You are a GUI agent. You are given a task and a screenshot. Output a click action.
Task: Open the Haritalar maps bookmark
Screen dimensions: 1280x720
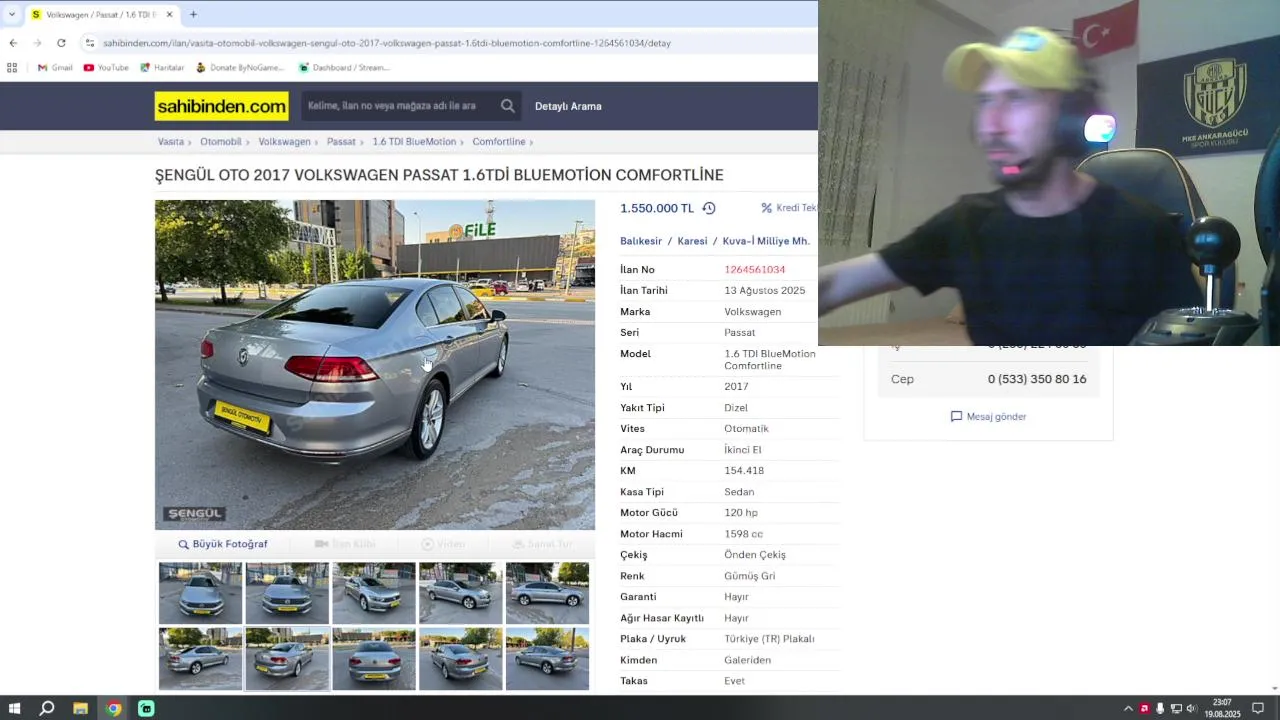[x=162, y=68]
